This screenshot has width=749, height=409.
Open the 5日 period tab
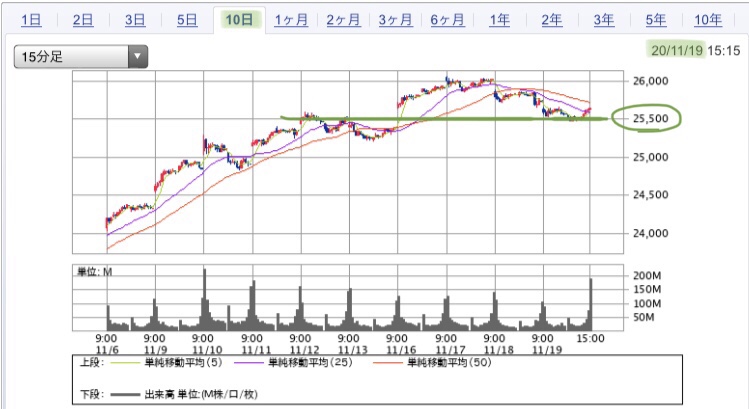(x=187, y=20)
